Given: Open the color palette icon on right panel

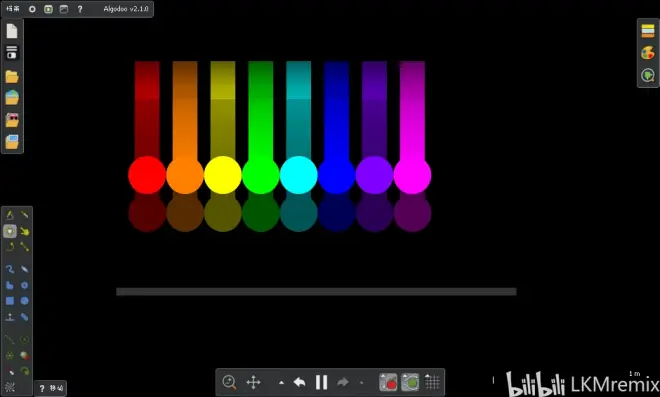Looking at the screenshot, I should [x=648, y=53].
